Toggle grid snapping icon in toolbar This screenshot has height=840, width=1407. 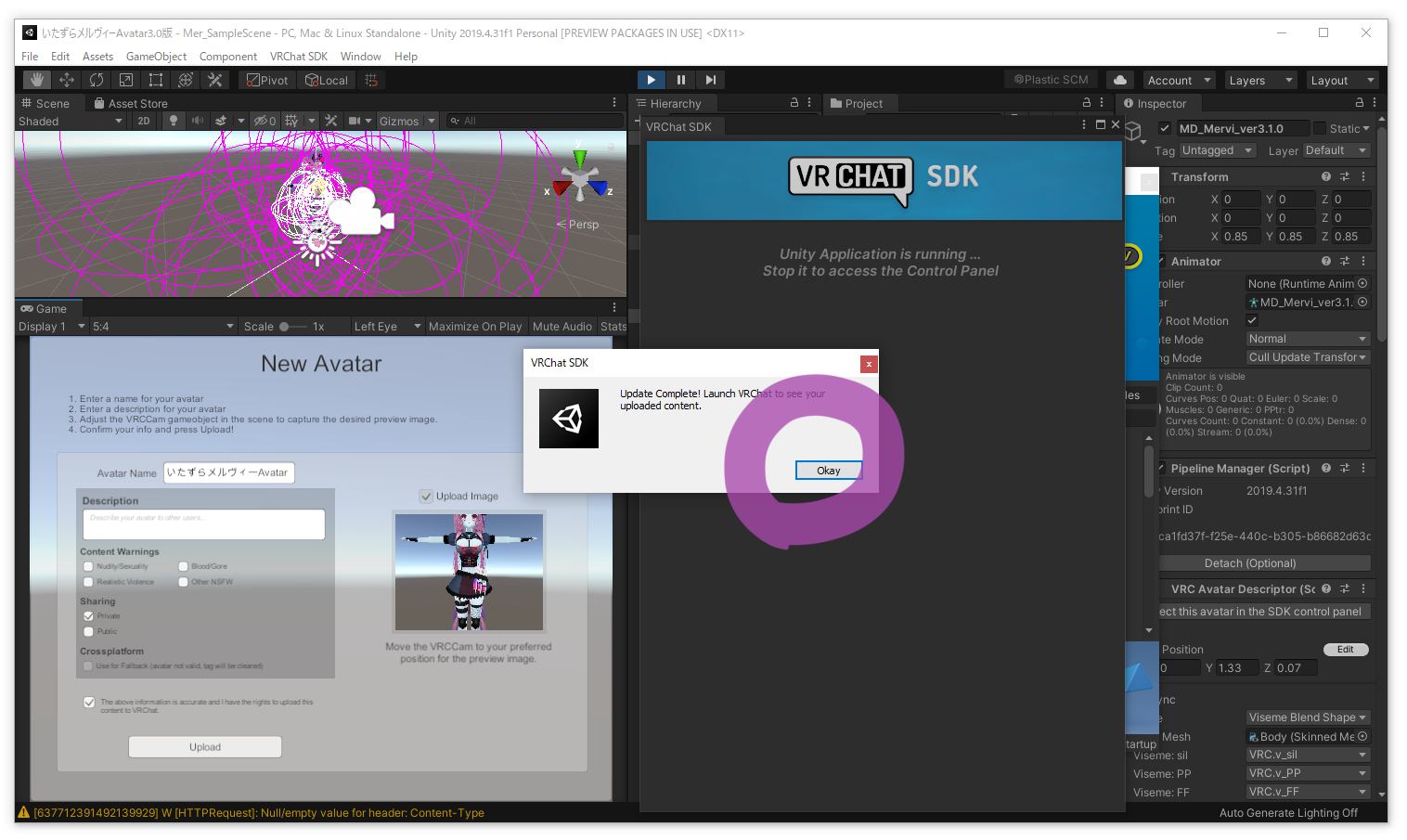click(x=371, y=80)
